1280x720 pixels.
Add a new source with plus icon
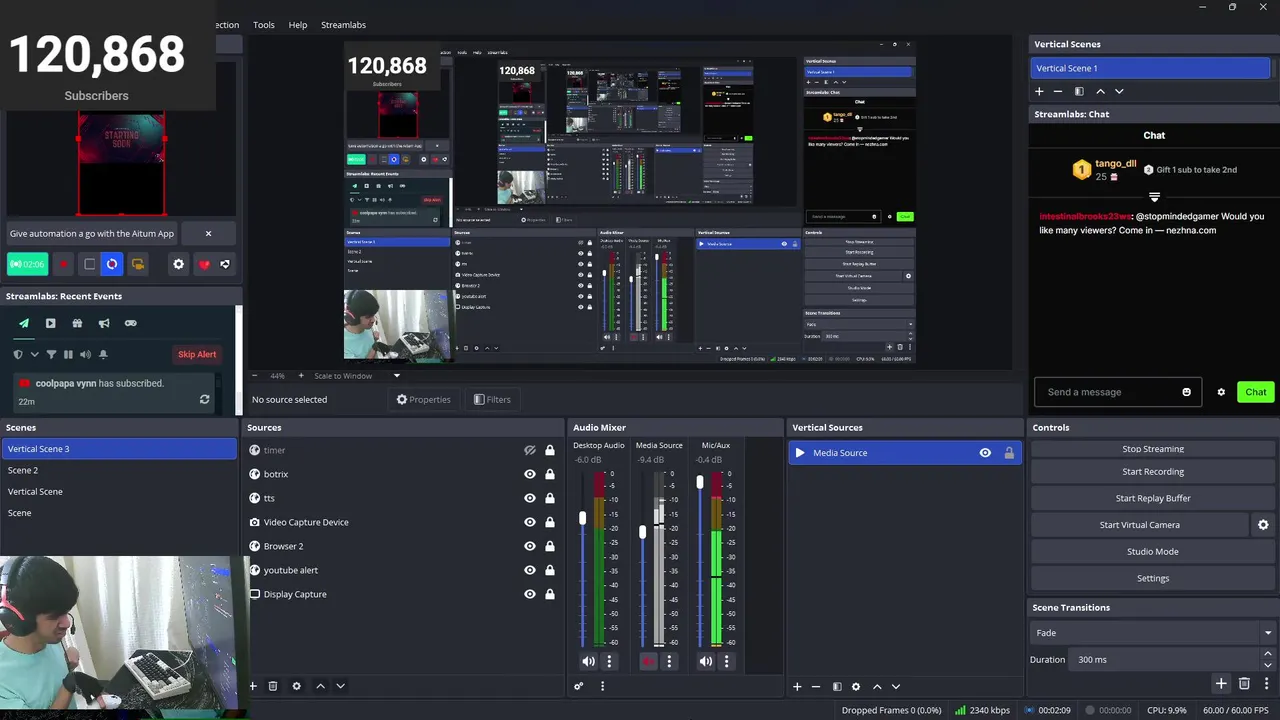pyautogui.click(x=253, y=686)
